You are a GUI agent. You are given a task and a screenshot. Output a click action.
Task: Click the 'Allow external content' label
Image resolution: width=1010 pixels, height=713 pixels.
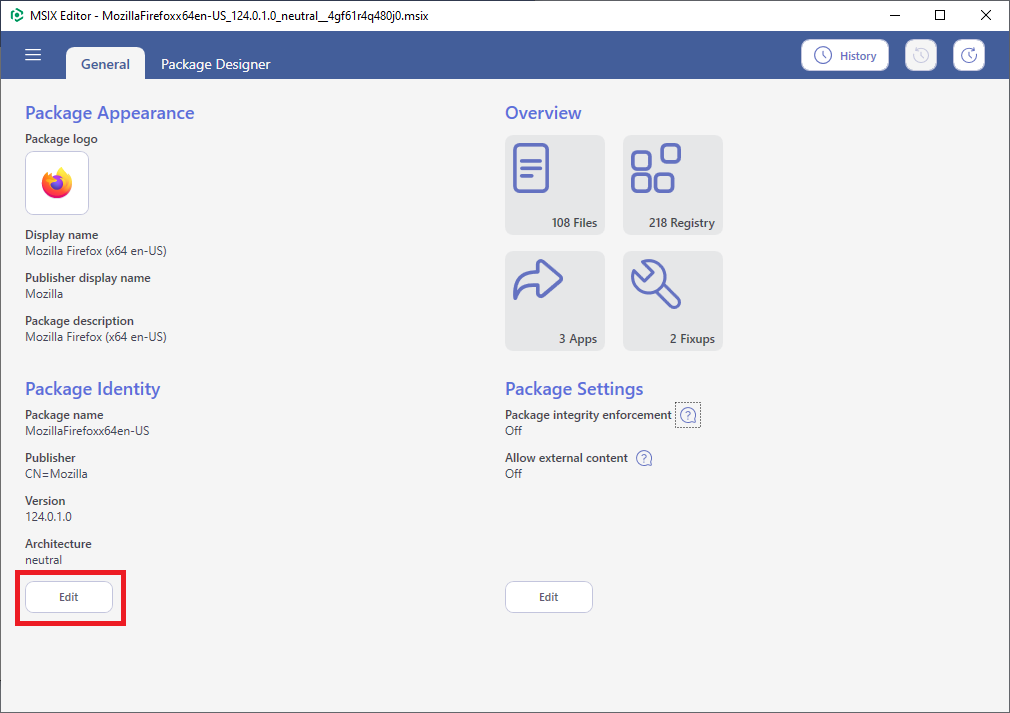pos(566,458)
